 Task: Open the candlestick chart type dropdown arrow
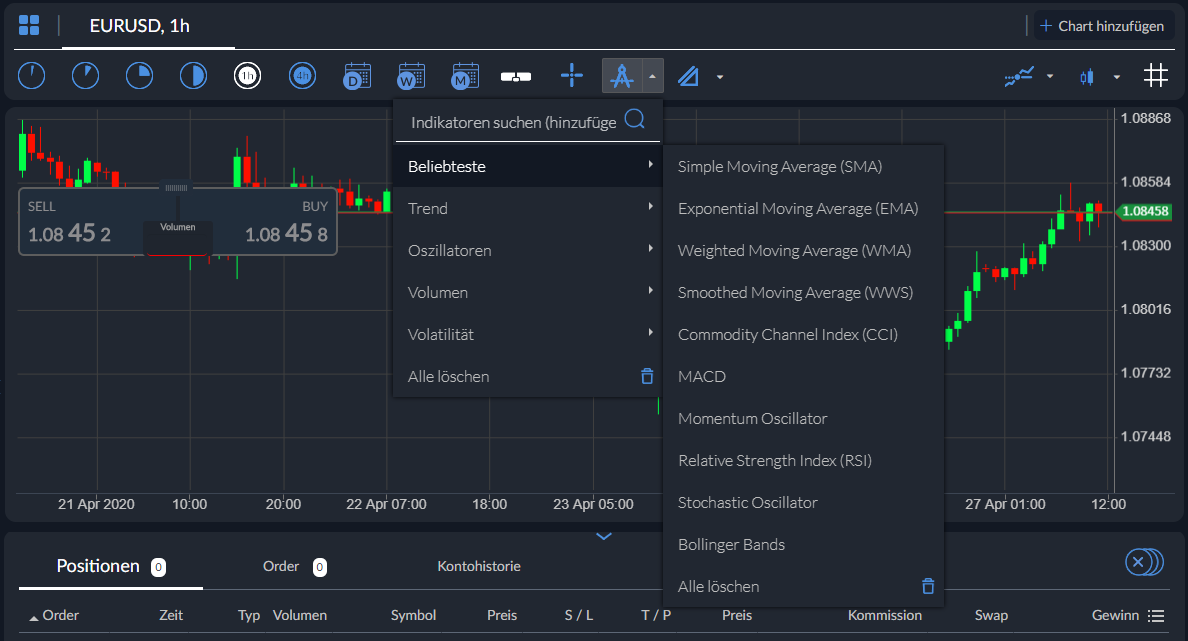[x=1117, y=77]
